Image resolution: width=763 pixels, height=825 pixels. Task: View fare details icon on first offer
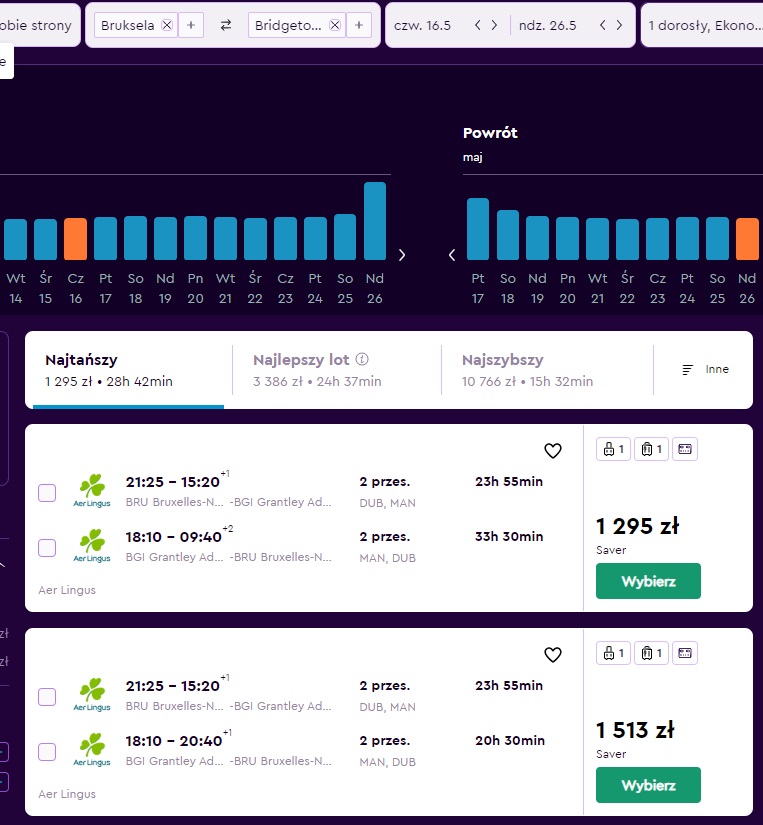pyautogui.click(x=685, y=449)
